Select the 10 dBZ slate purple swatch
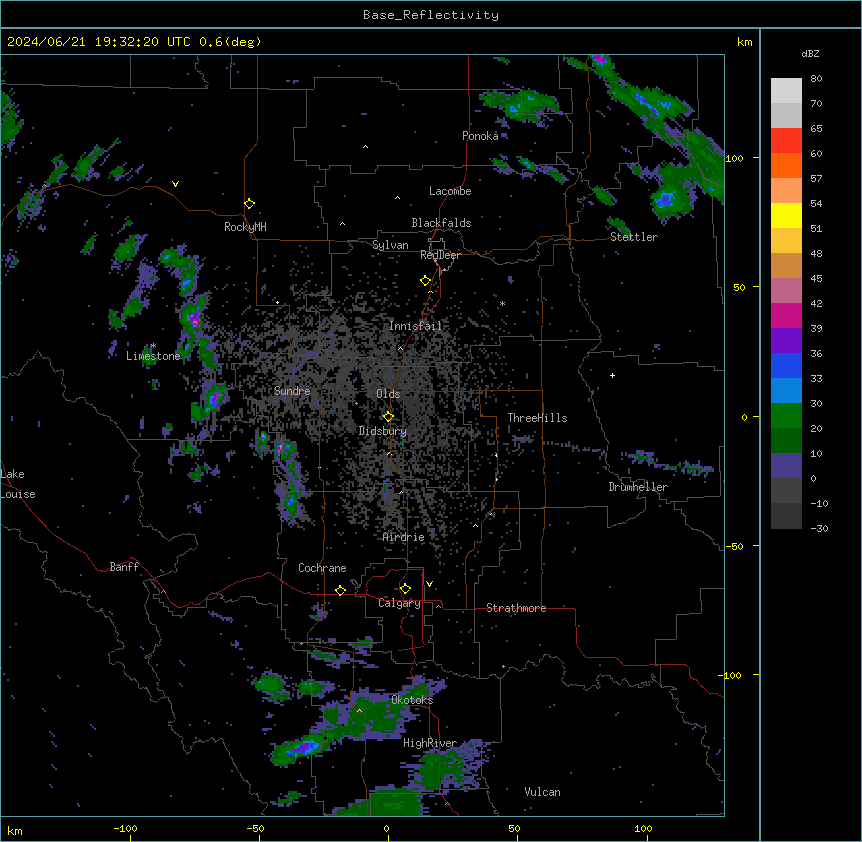This screenshot has width=862, height=842. click(x=786, y=466)
